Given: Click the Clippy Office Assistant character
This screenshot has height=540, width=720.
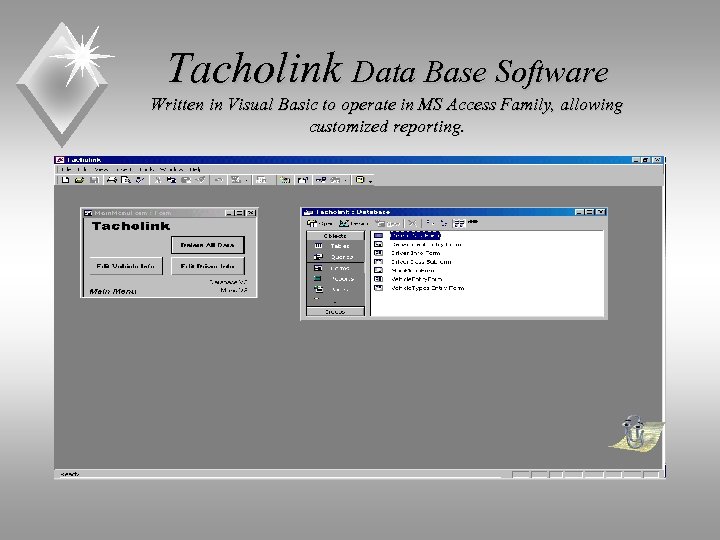Looking at the screenshot, I should click(636, 432).
